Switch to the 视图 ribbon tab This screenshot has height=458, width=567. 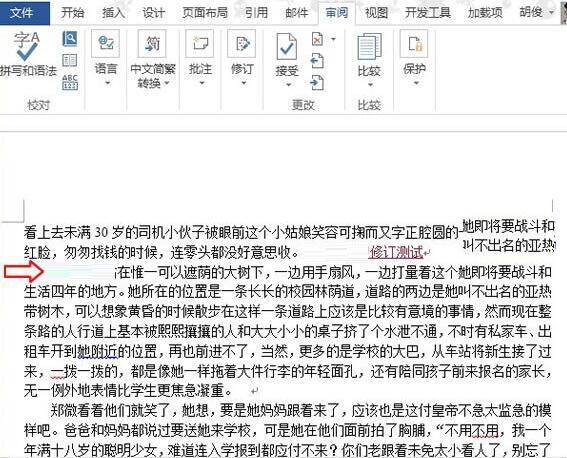click(376, 13)
